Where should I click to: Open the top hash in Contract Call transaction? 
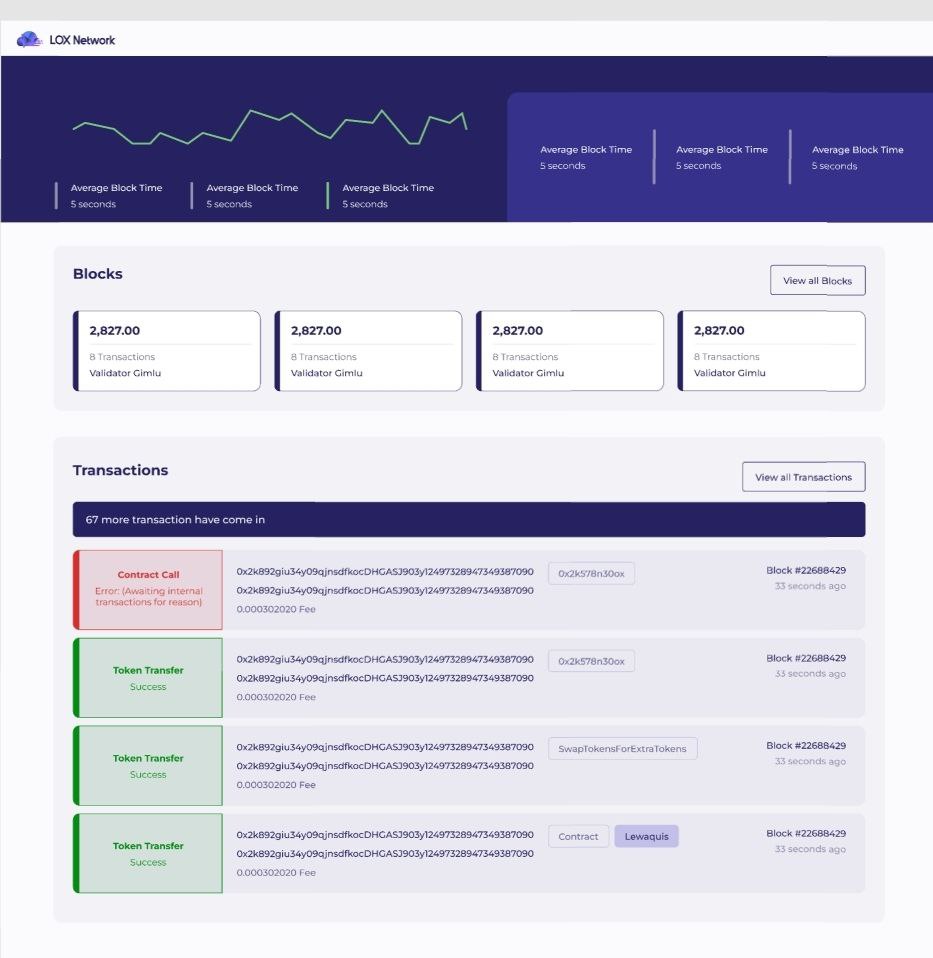(x=384, y=572)
